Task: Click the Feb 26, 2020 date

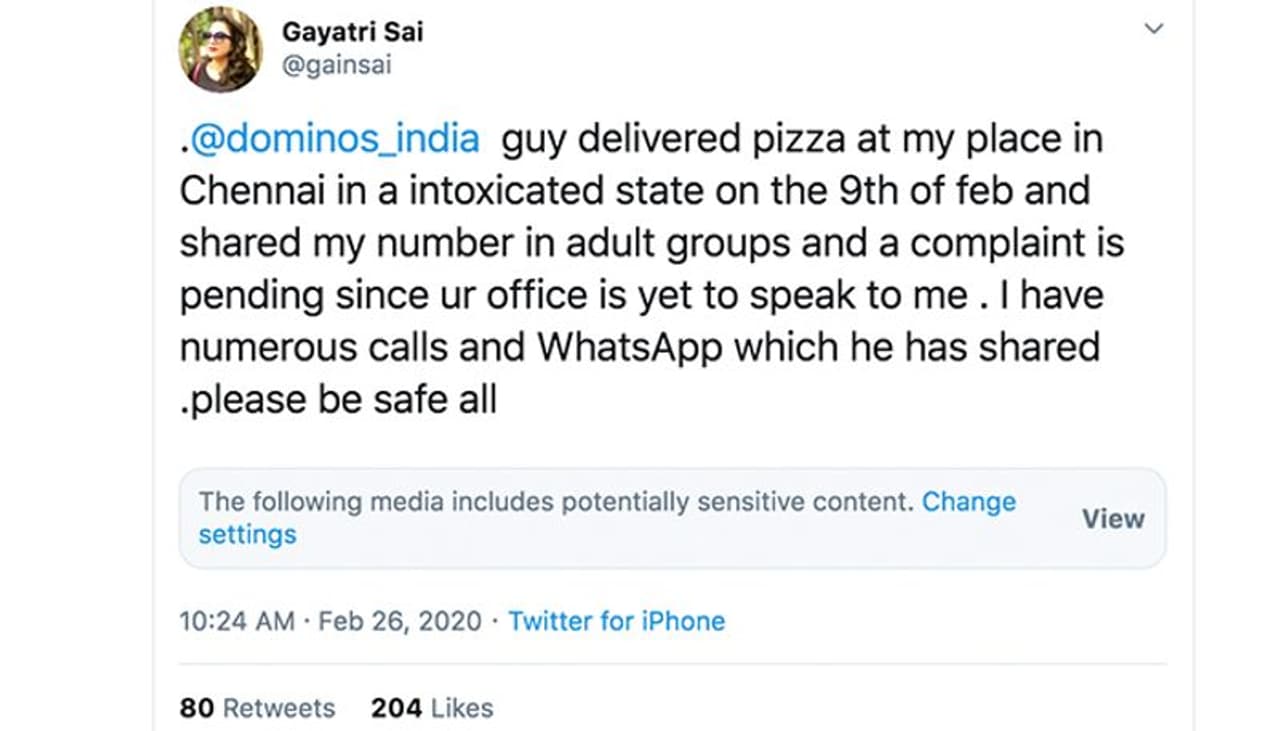Action: (x=400, y=621)
